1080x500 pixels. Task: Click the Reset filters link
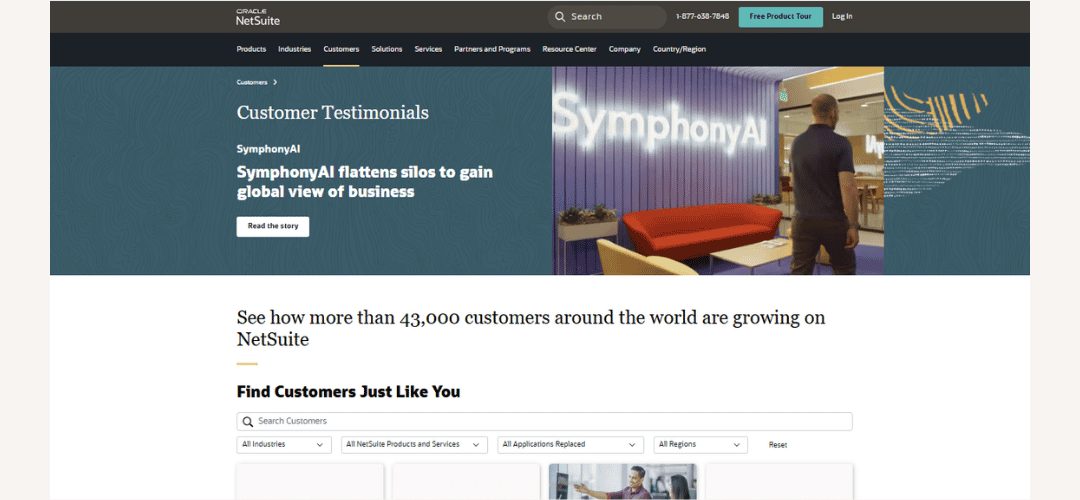(x=778, y=445)
